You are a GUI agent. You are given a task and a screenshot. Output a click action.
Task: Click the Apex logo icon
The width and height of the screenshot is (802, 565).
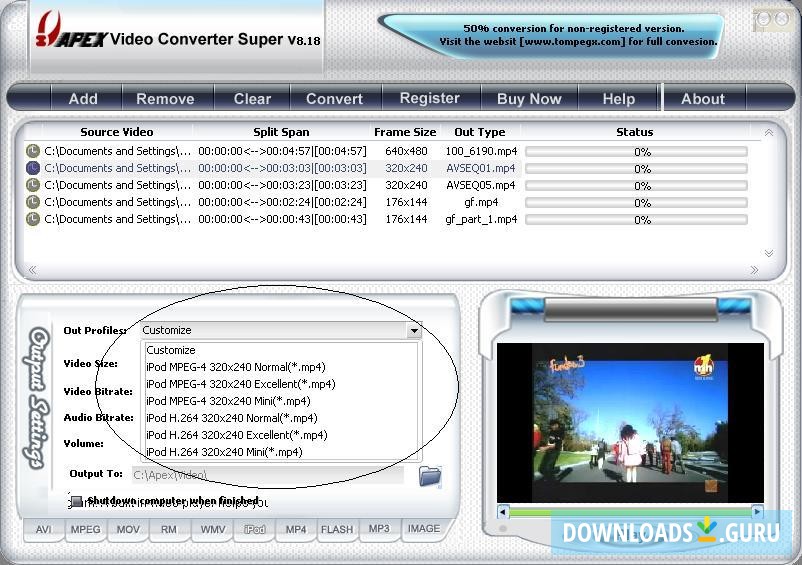tap(49, 30)
